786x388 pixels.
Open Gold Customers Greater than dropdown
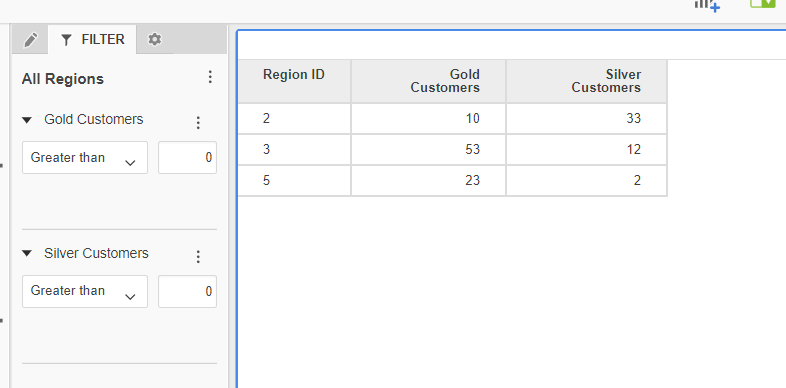85,157
